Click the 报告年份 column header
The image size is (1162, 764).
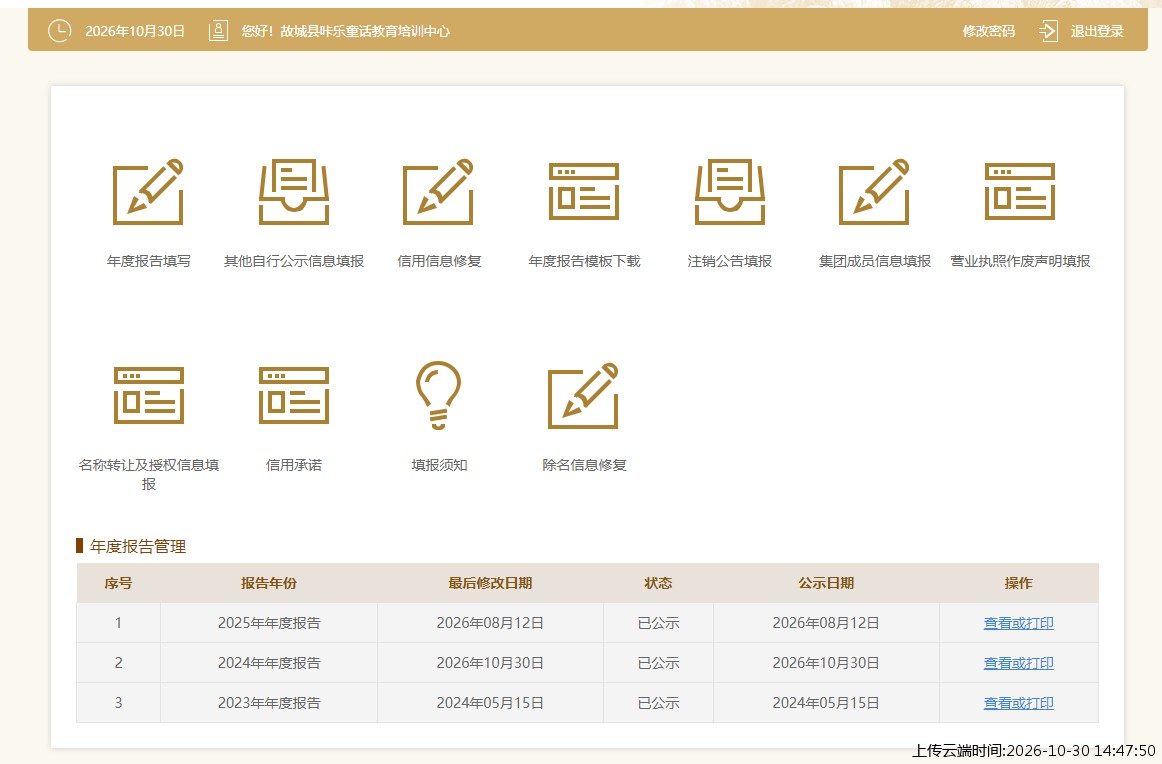pos(268,583)
